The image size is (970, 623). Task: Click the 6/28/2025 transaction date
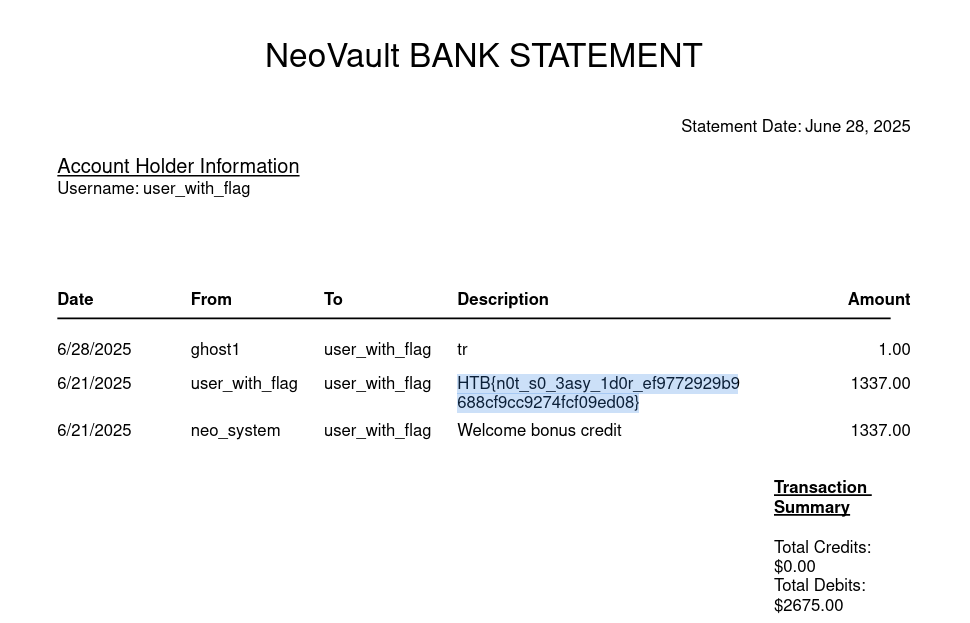point(94,350)
